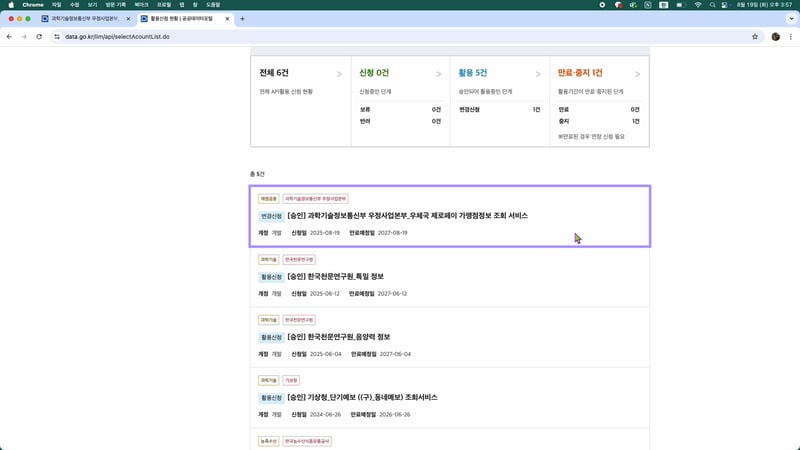Click the 기상청 organization tag
The width and height of the screenshot is (800, 450).
(x=291, y=381)
